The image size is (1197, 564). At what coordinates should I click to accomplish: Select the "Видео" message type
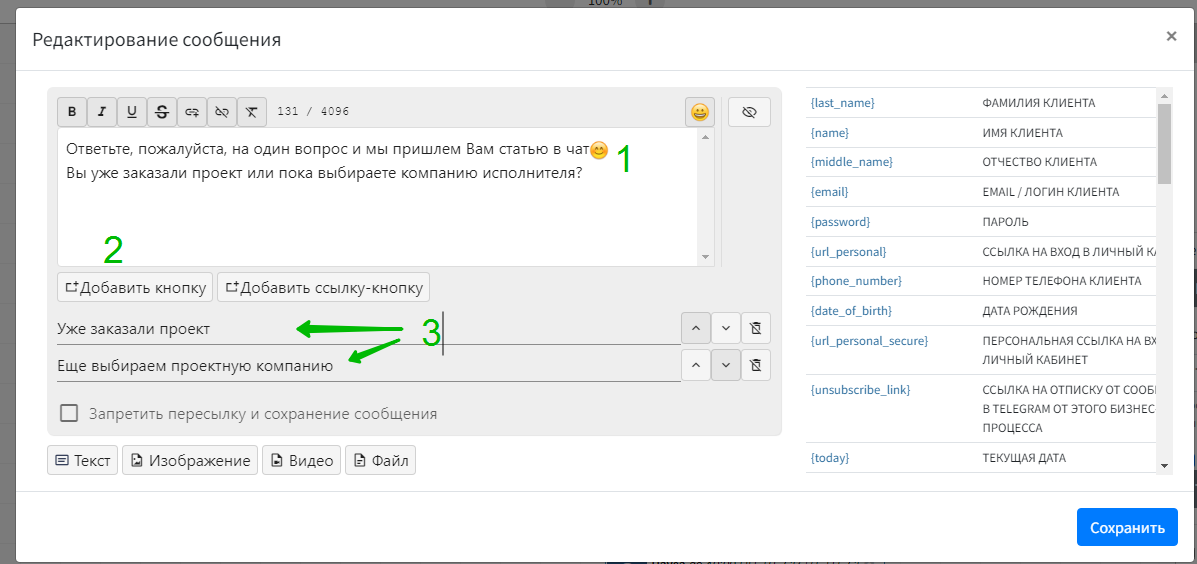click(301, 461)
